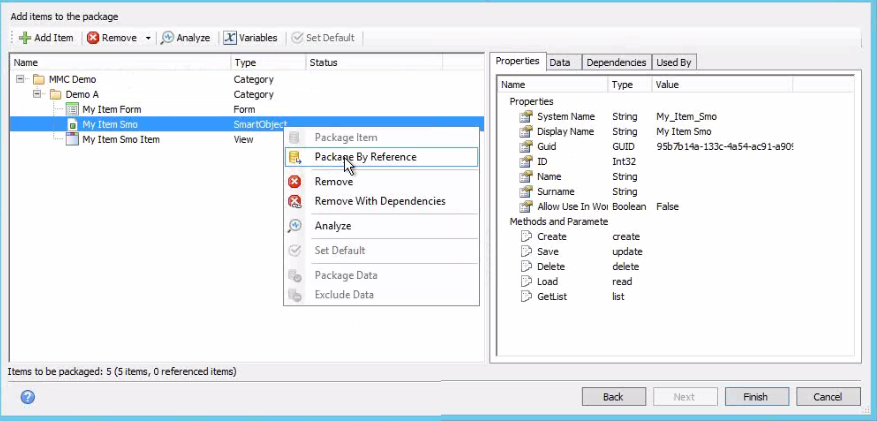The image size is (877, 421).
Task: Open the Used By tab
Action: [x=674, y=62]
